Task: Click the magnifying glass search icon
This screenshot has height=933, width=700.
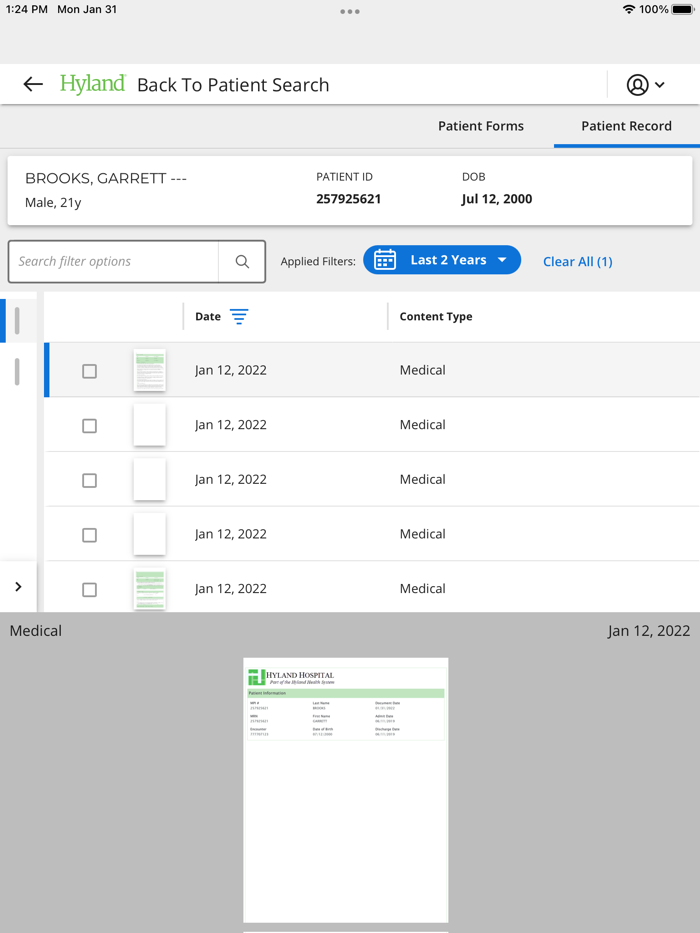Action: point(242,261)
